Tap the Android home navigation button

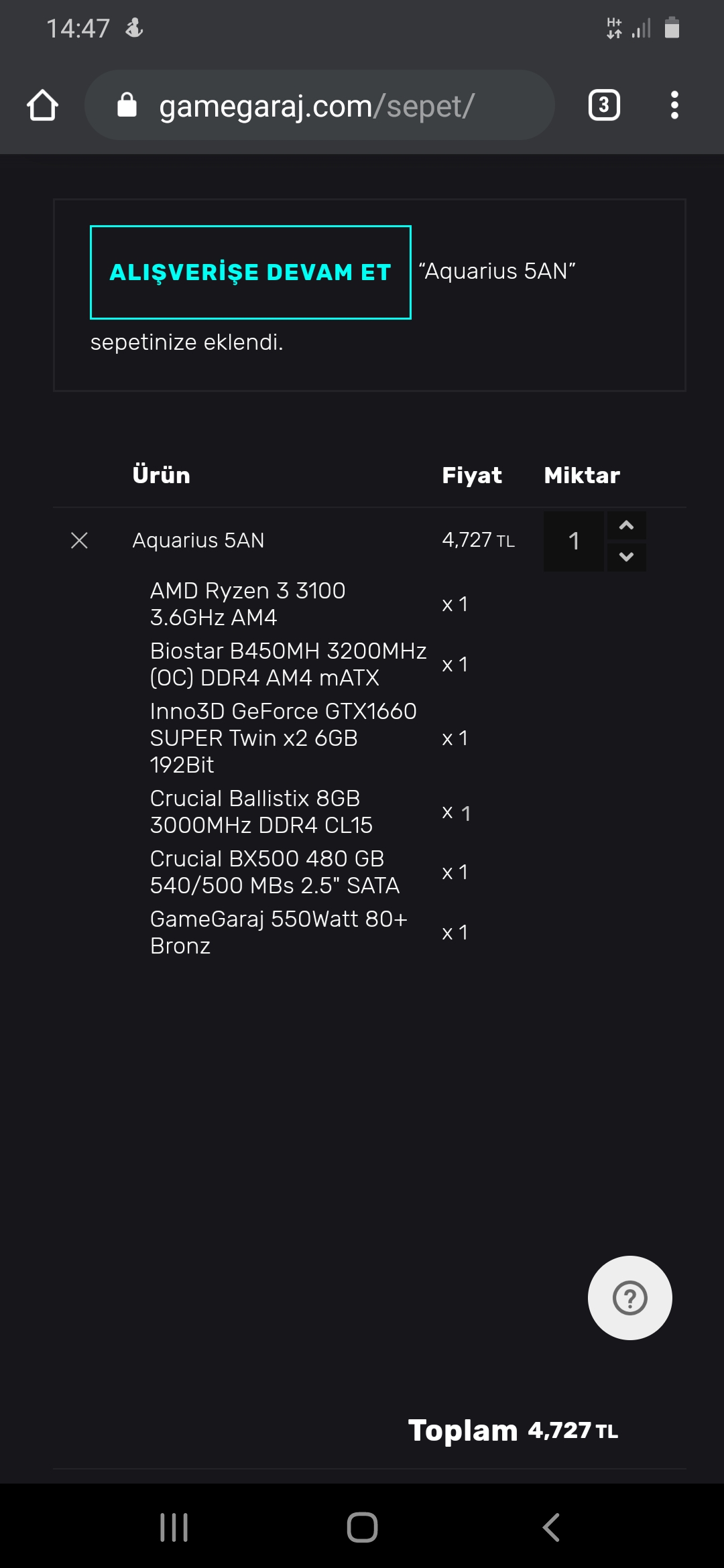tap(362, 1528)
